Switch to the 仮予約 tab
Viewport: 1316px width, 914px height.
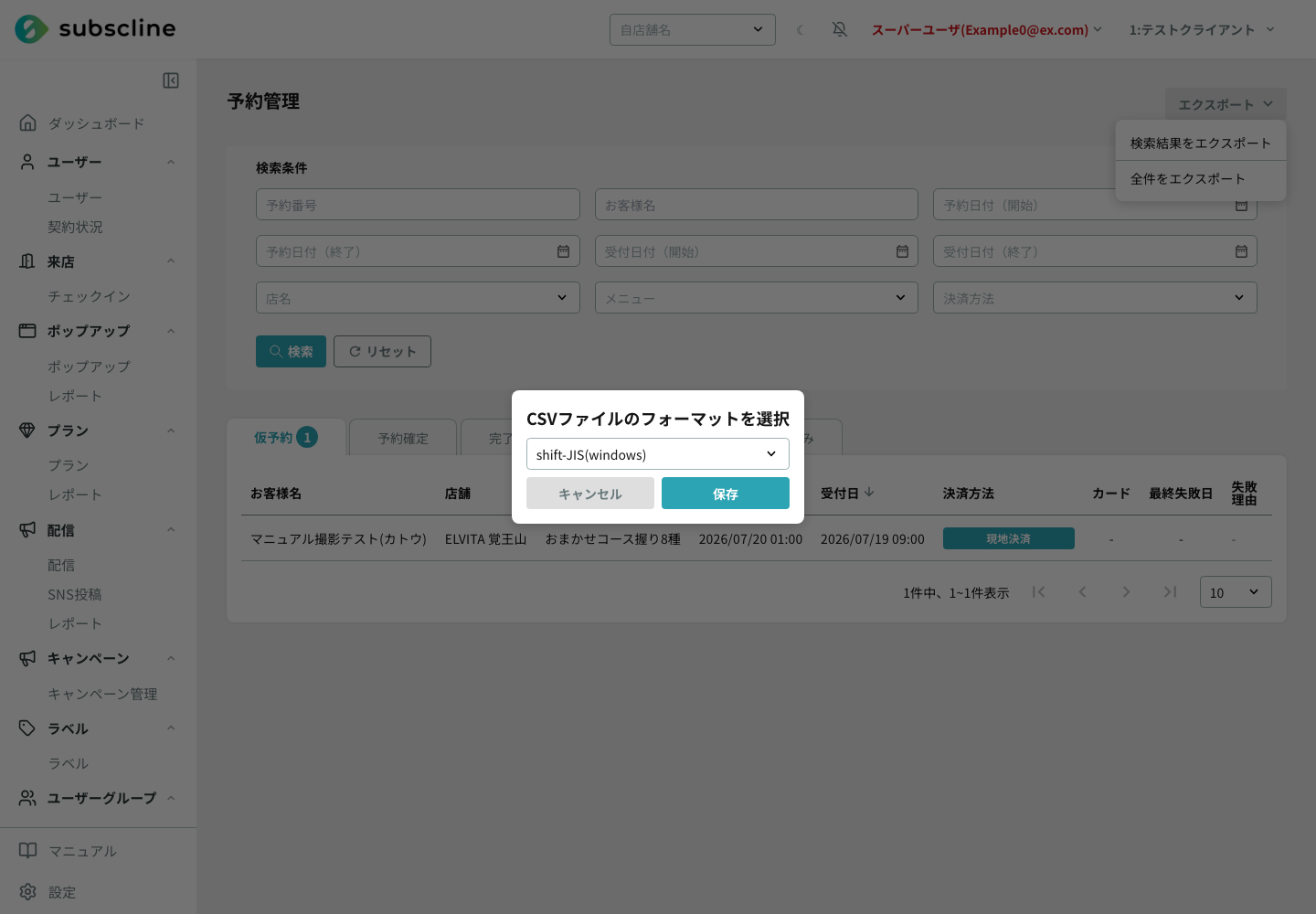click(x=286, y=438)
